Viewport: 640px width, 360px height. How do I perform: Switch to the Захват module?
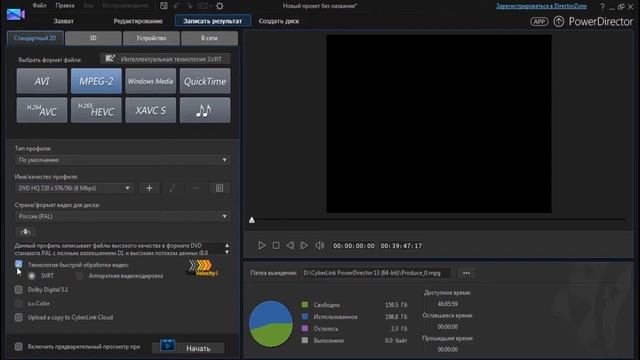coord(64,21)
